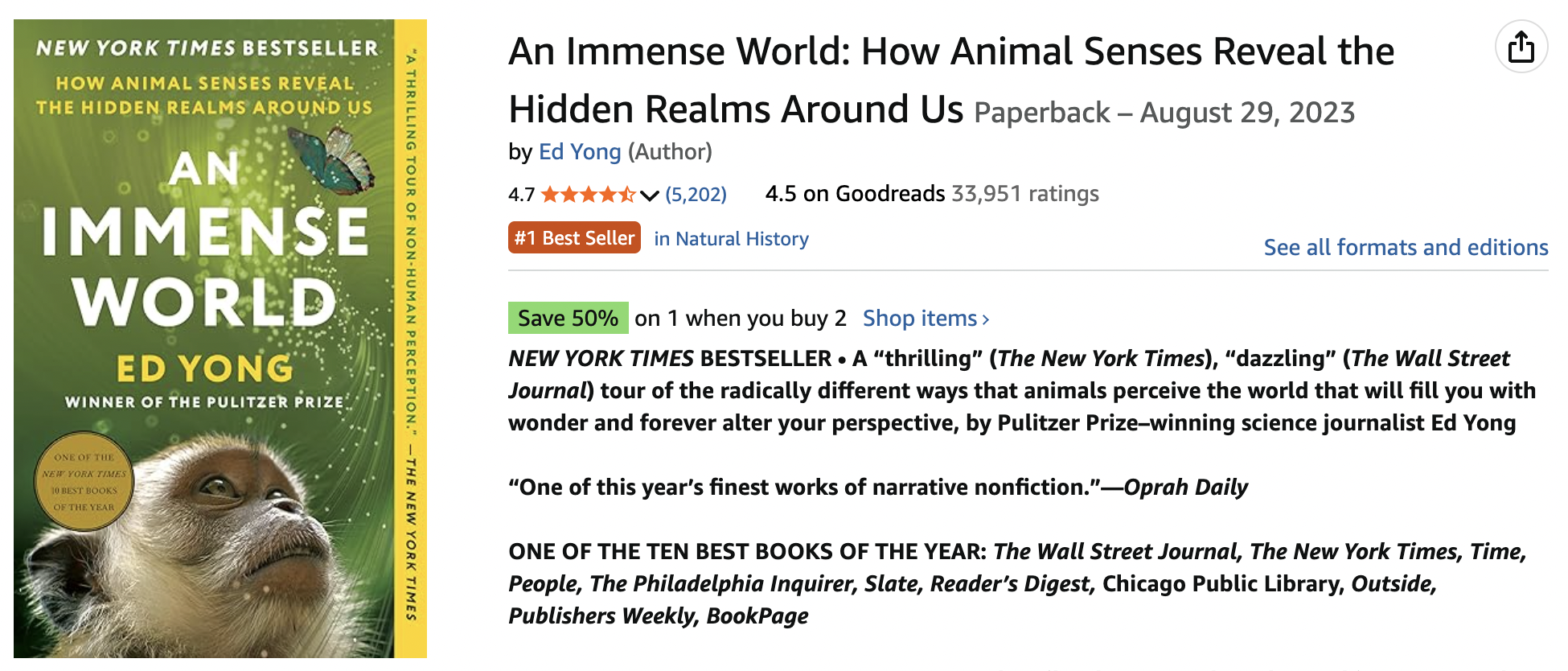Click the arrow after Shop items
Viewport: 1568px width, 671px height.
point(986,320)
